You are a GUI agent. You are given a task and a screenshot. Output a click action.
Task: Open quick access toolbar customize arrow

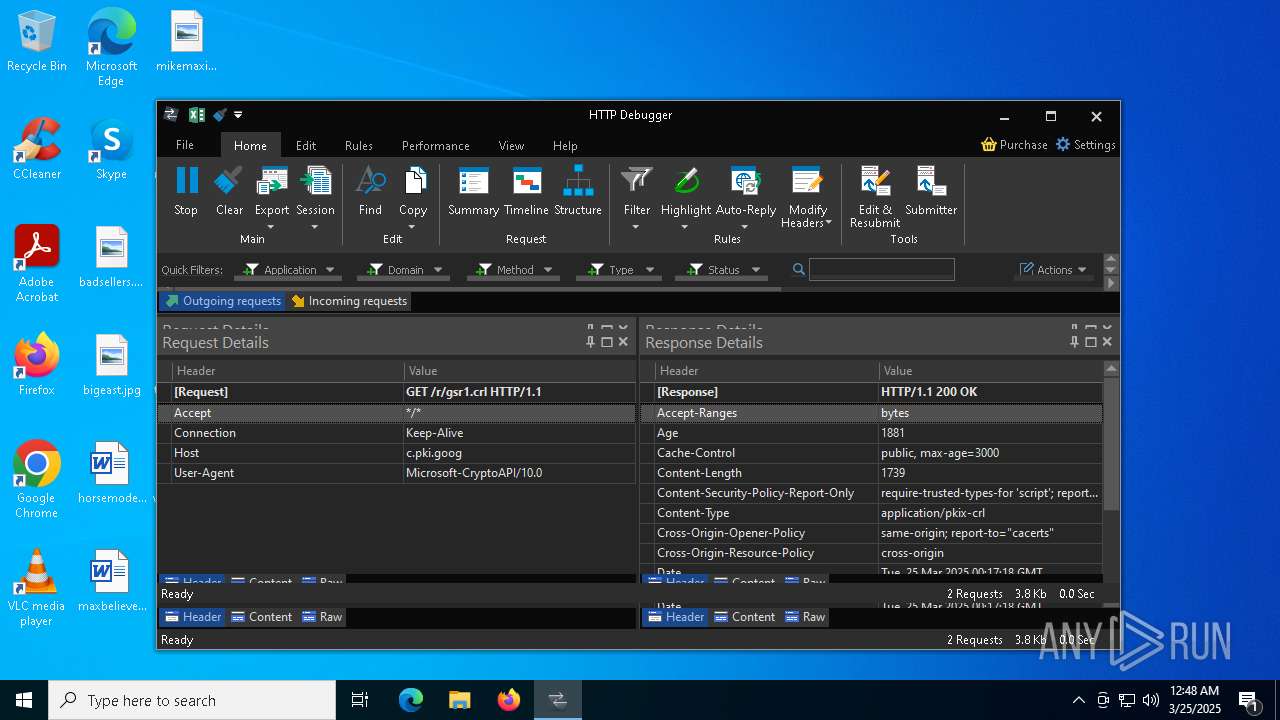point(238,115)
